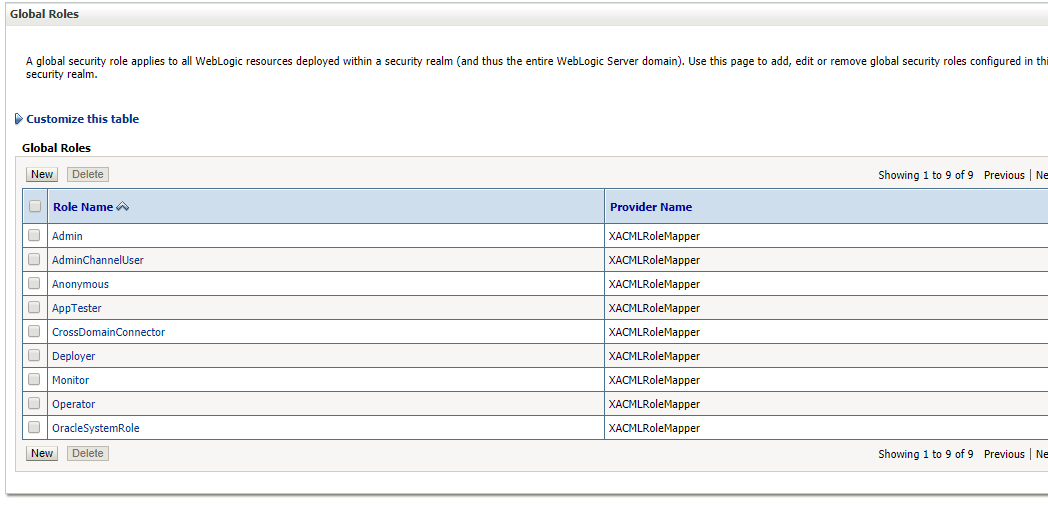
Task: Open the AppTester role link
Action: pos(77,308)
